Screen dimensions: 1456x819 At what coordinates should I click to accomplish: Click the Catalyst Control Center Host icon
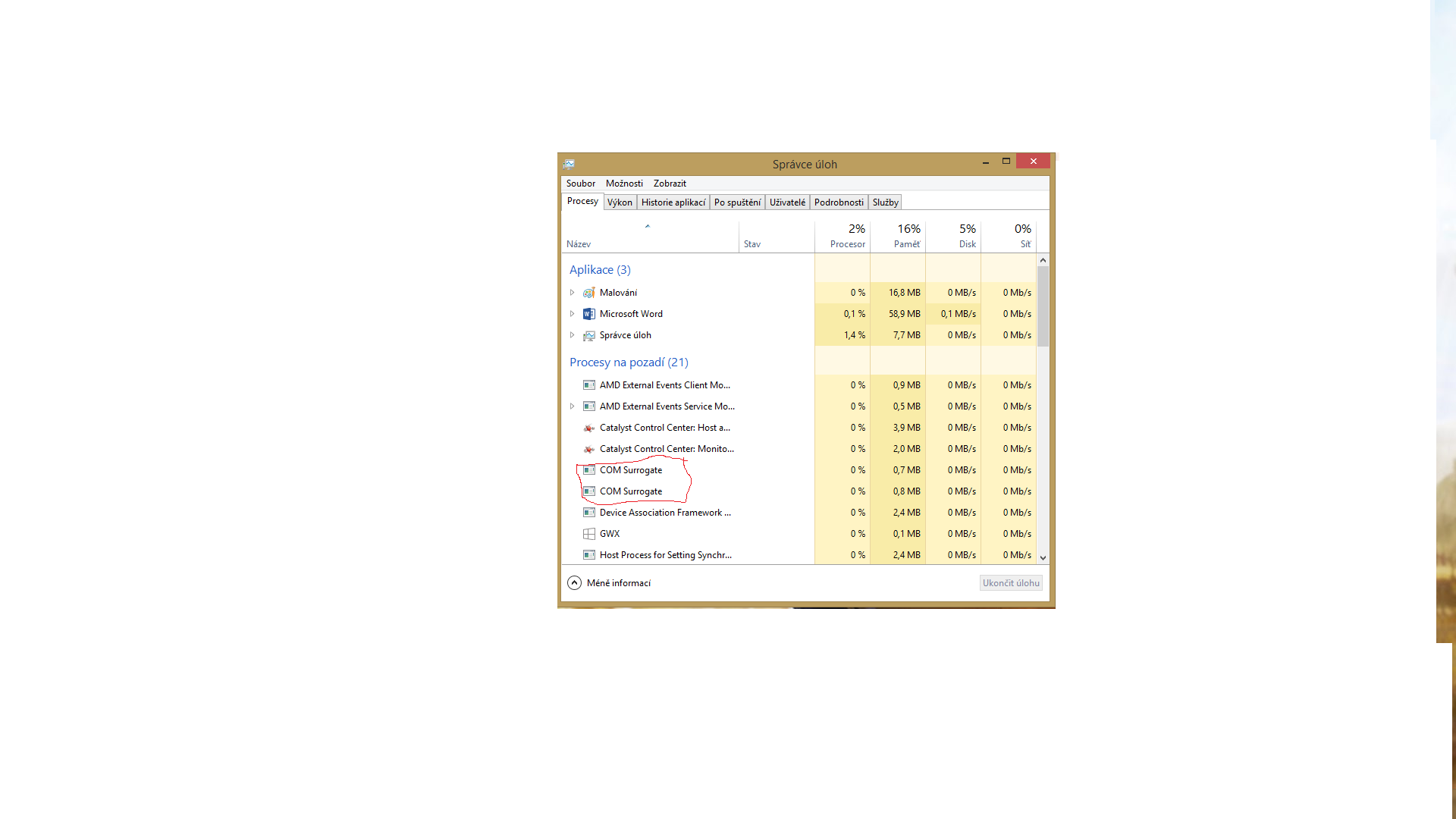click(588, 428)
